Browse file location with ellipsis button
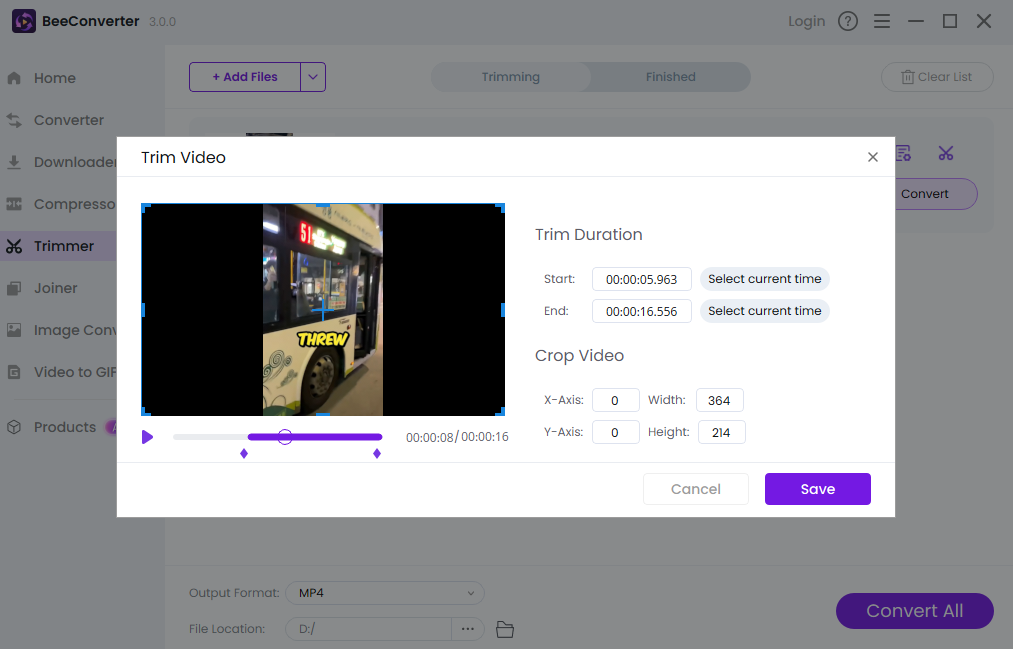Image resolution: width=1013 pixels, height=649 pixels. pyautogui.click(x=467, y=629)
